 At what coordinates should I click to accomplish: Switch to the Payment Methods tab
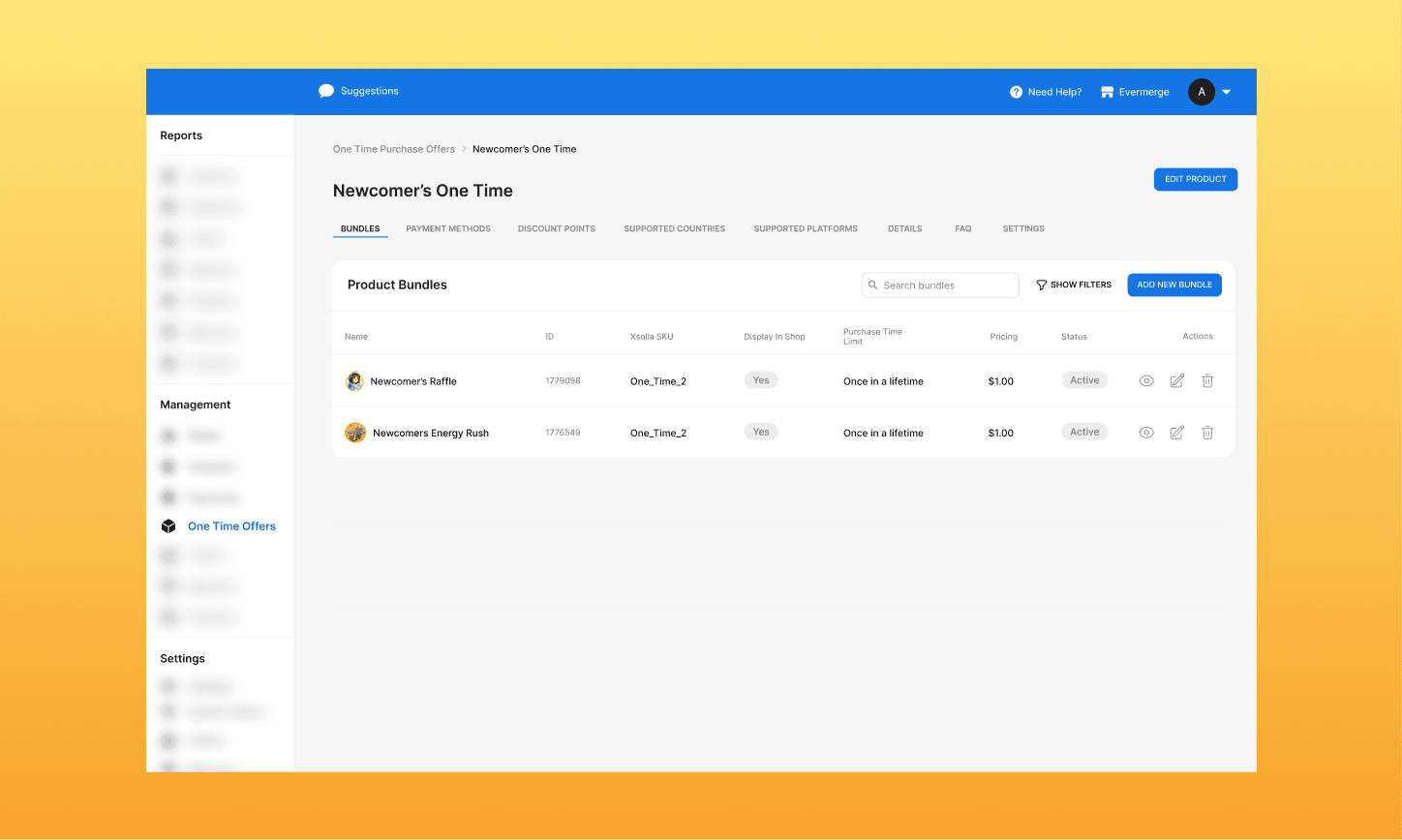click(x=448, y=228)
